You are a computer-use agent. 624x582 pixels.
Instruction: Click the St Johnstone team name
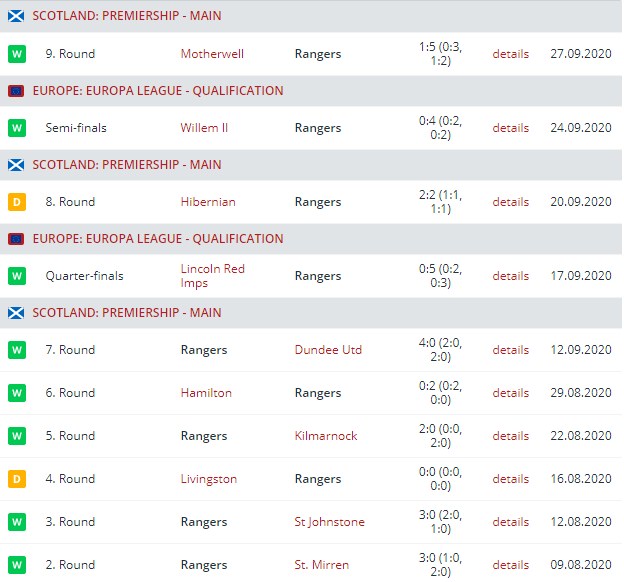[x=330, y=522]
